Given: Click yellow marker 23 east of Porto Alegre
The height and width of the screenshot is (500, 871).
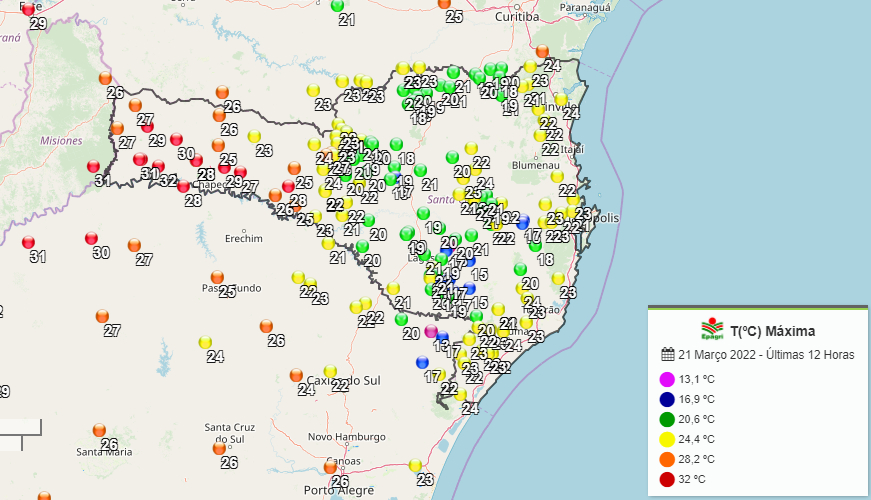Looking at the screenshot, I should [415, 465].
